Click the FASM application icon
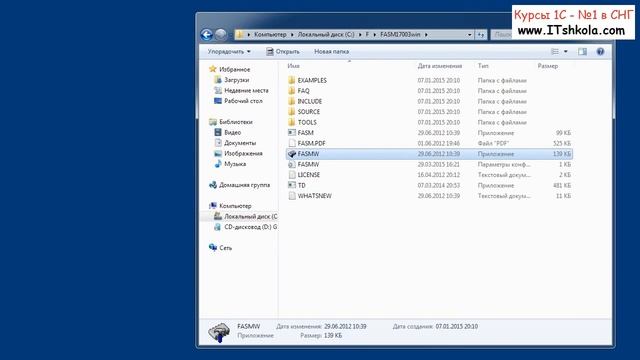 pos(291,133)
